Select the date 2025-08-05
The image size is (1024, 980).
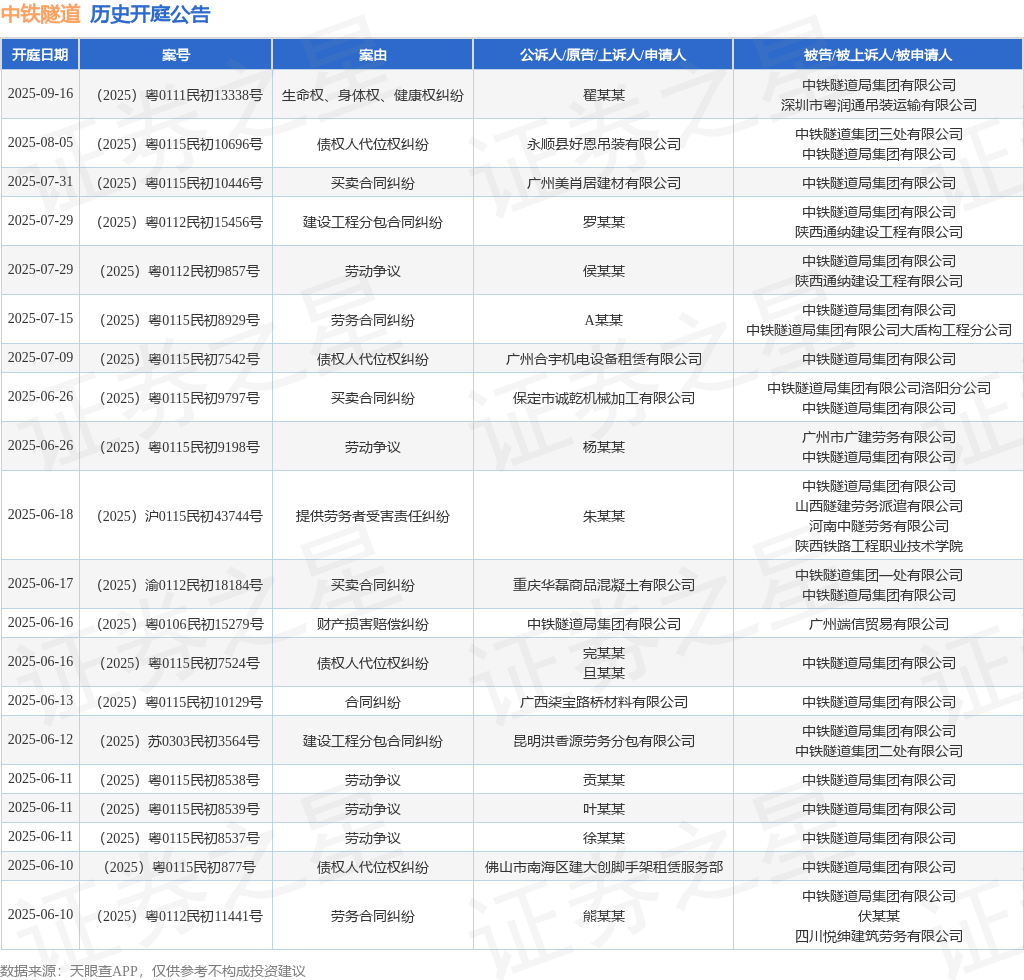pyautogui.click(x=40, y=142)
